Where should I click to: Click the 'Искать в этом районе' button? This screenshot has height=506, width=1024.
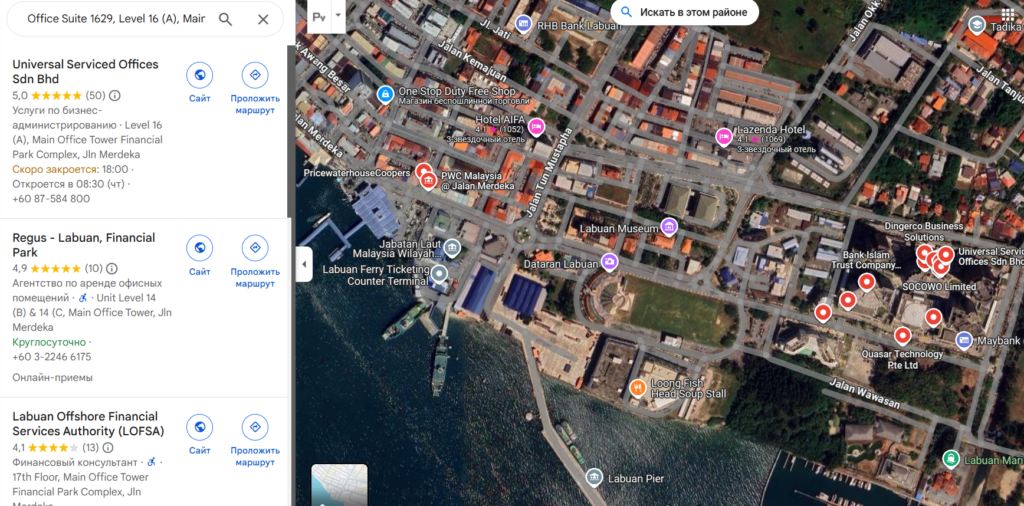coord(683,12)
